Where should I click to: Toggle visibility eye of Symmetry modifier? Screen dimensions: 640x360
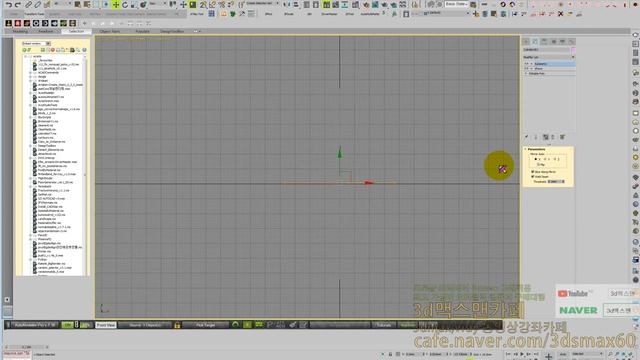click(527, 64)
